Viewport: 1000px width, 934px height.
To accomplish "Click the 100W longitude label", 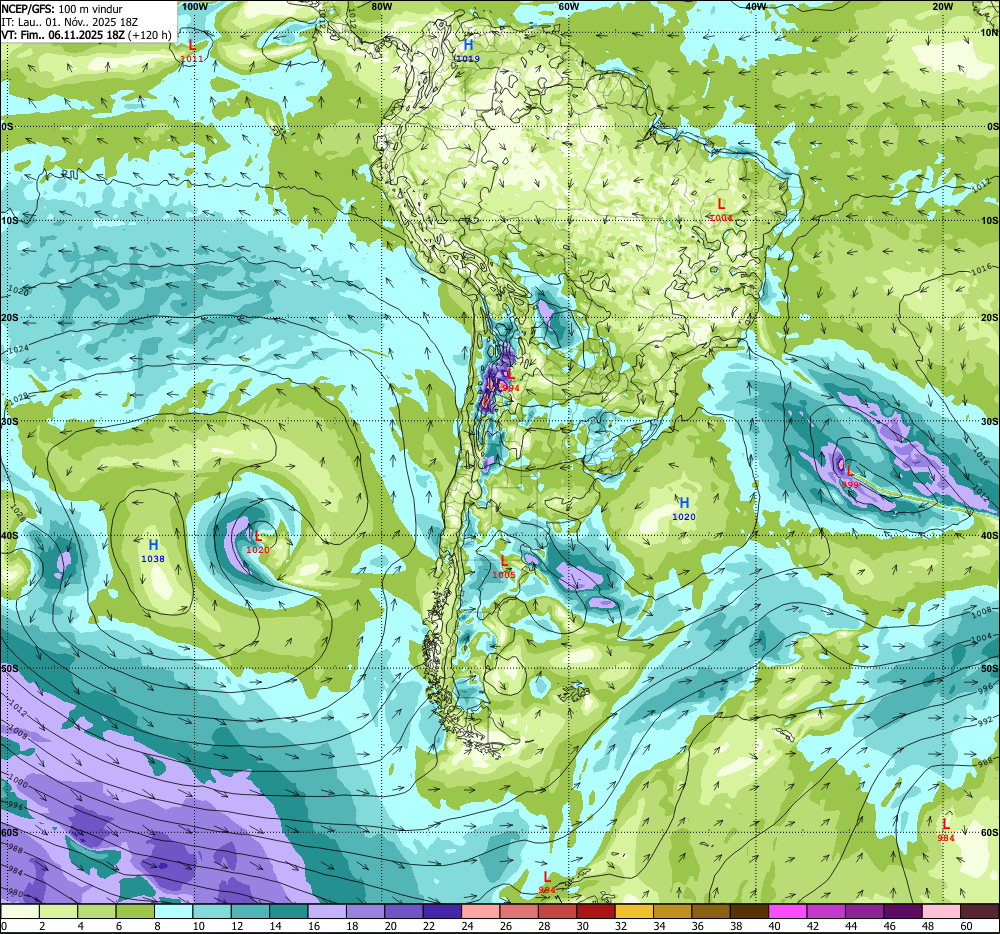I will tap(195, 6).
